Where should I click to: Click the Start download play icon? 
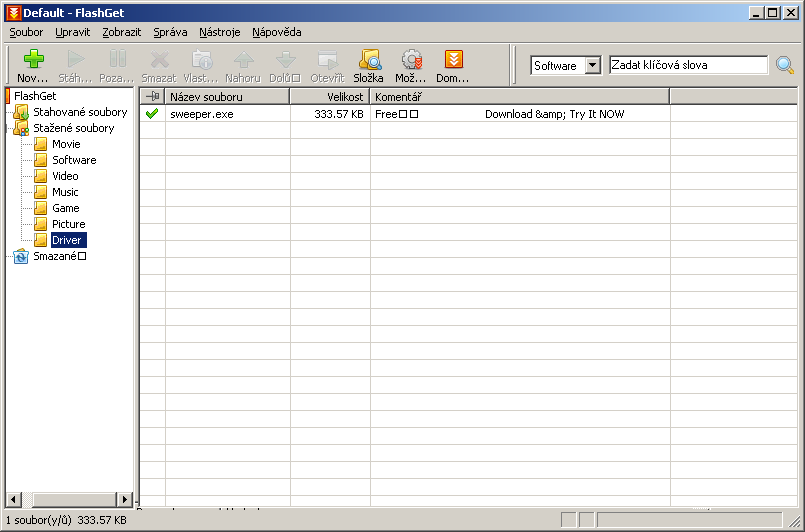click(x=76, y=59)
